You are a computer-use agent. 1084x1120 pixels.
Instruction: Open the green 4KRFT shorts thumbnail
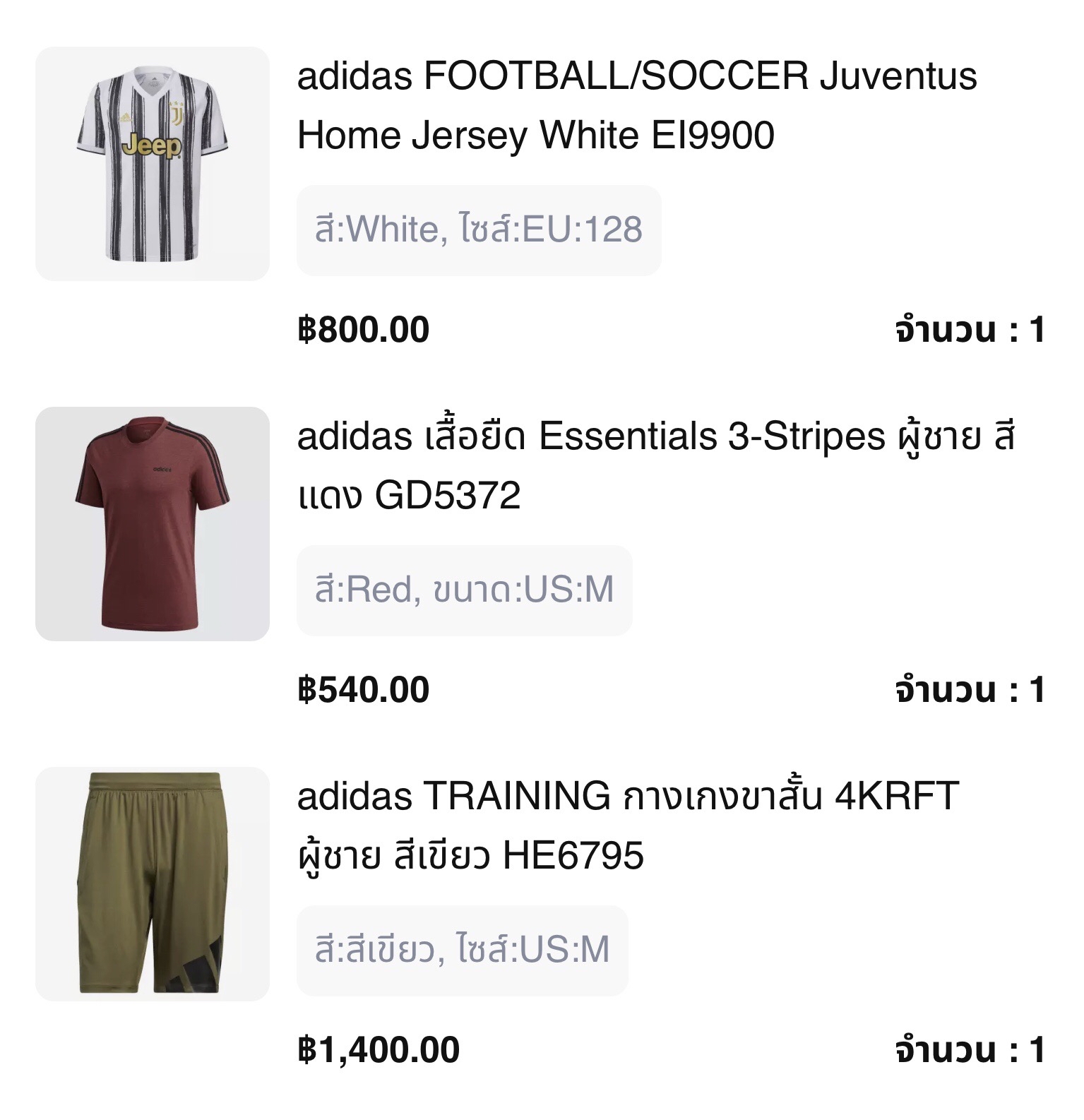(x=153, y=884)
